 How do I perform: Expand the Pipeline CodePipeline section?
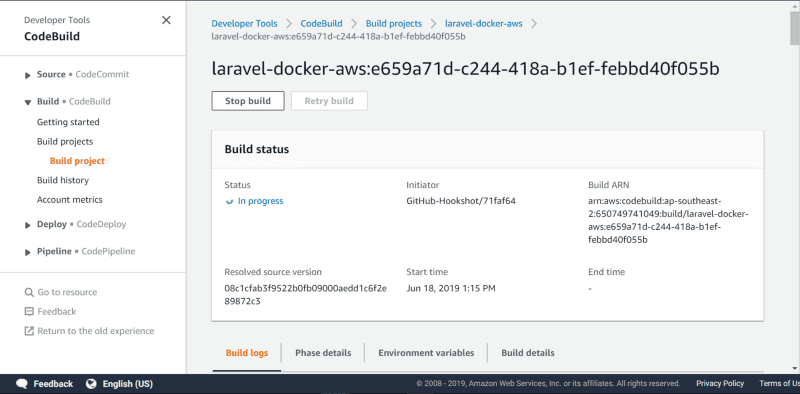28,252
